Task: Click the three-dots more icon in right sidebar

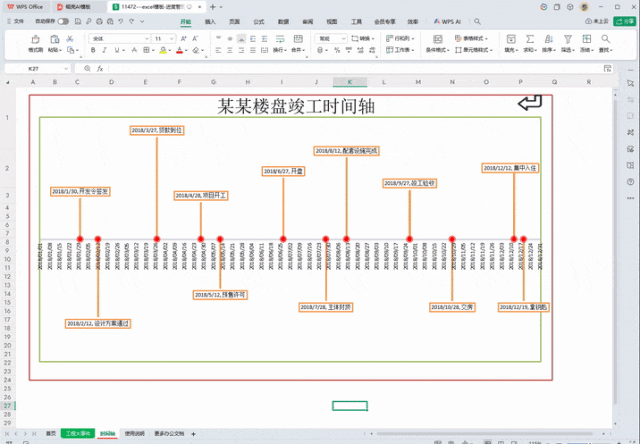Action: point(630,198)
